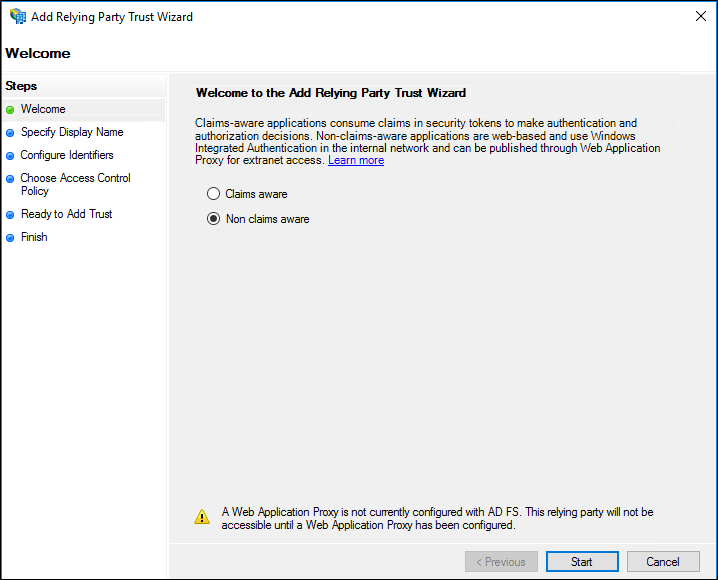Open the Learn more link
The width and height of the screenshot is (718, 580).
(356, 160)
